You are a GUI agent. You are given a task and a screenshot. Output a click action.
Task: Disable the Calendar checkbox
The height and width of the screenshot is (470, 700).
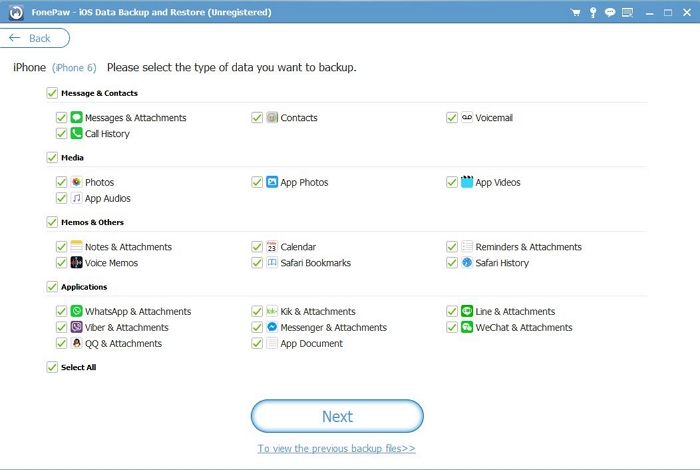click(257, 246)
